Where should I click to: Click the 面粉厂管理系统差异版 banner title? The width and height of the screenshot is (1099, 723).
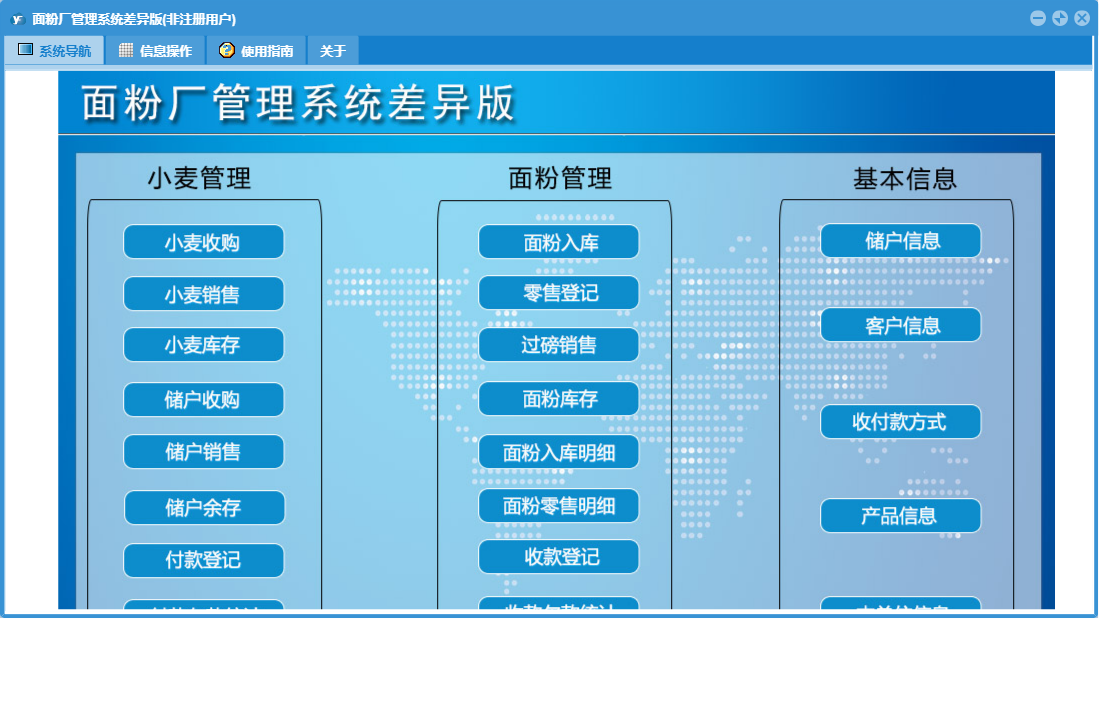tap(298, 103)
